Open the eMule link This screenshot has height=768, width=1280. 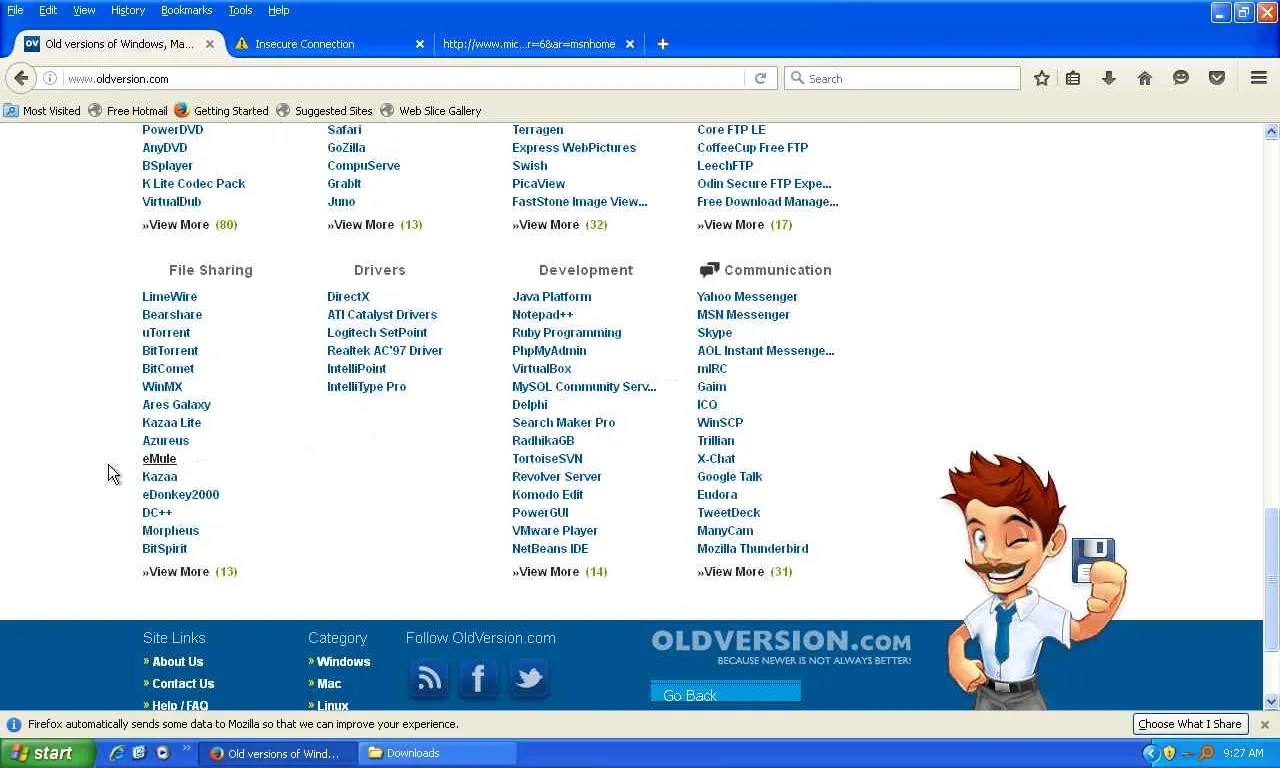[x=159, y=459]
